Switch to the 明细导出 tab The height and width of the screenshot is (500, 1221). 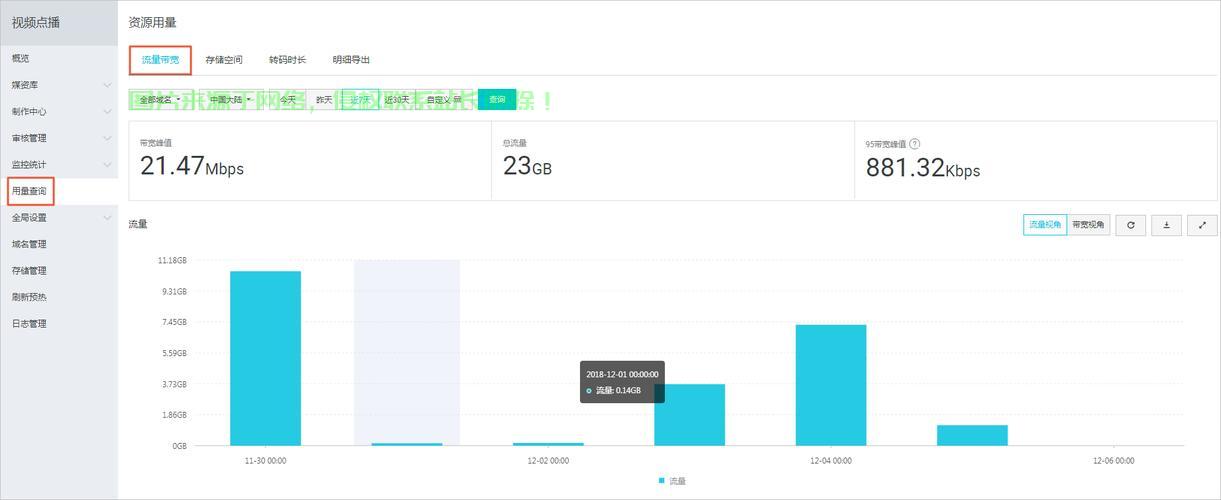(x=352, y=60)
